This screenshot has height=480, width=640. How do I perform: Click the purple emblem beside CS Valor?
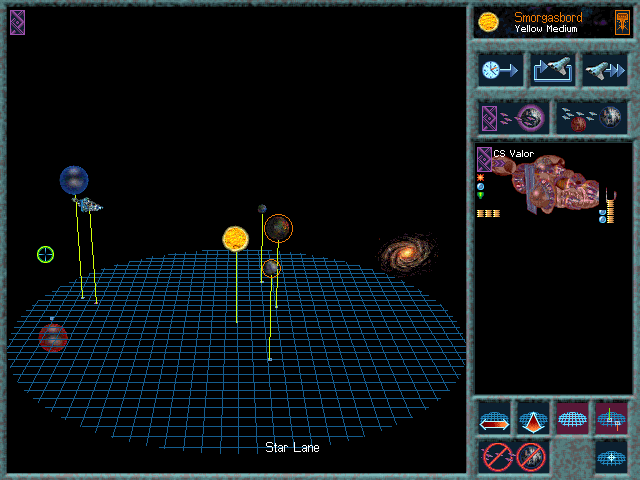tap(484, 159)
